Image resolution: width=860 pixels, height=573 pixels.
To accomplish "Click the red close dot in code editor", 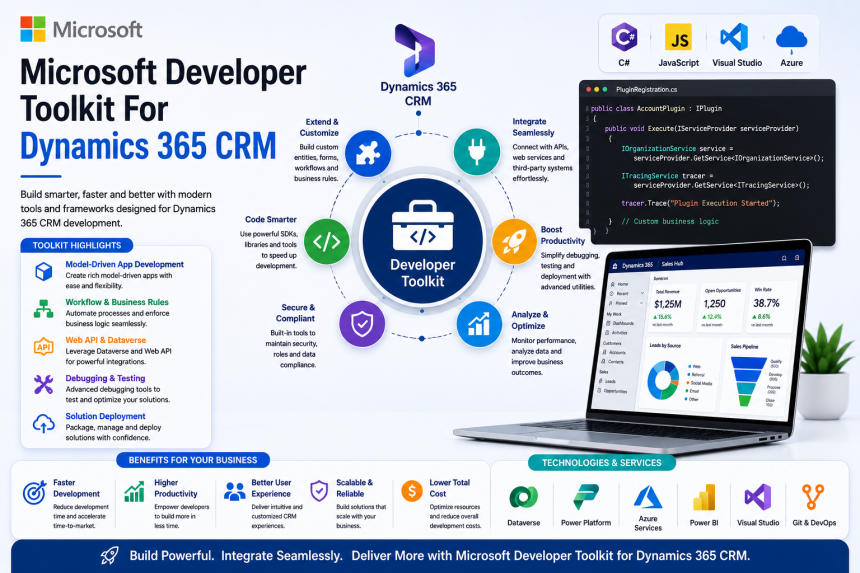I will tap(588, 89).
